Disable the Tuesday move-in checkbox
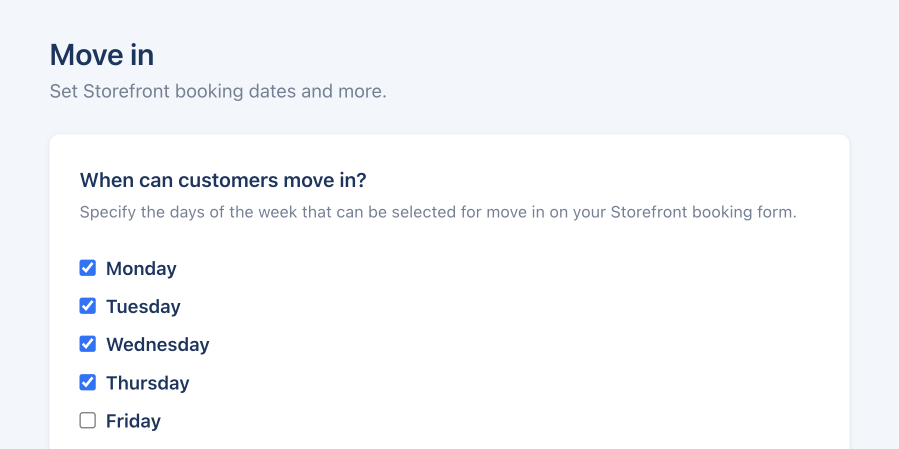 coord(87,306)
